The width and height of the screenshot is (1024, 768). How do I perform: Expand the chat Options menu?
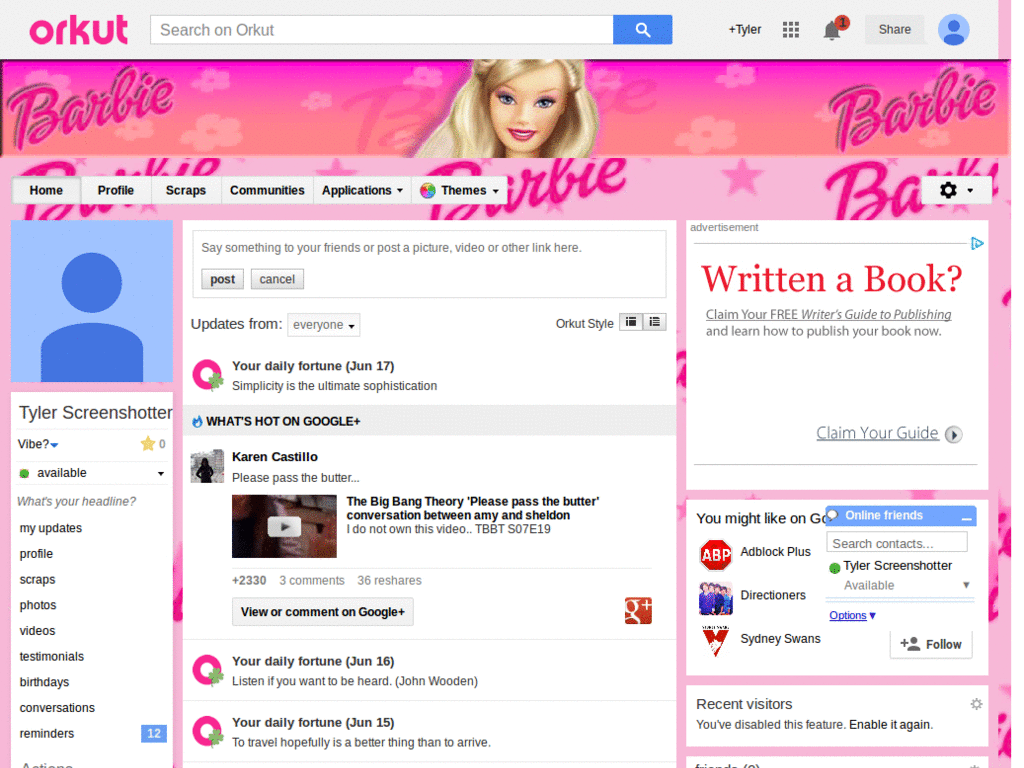(x=852, y=615)
